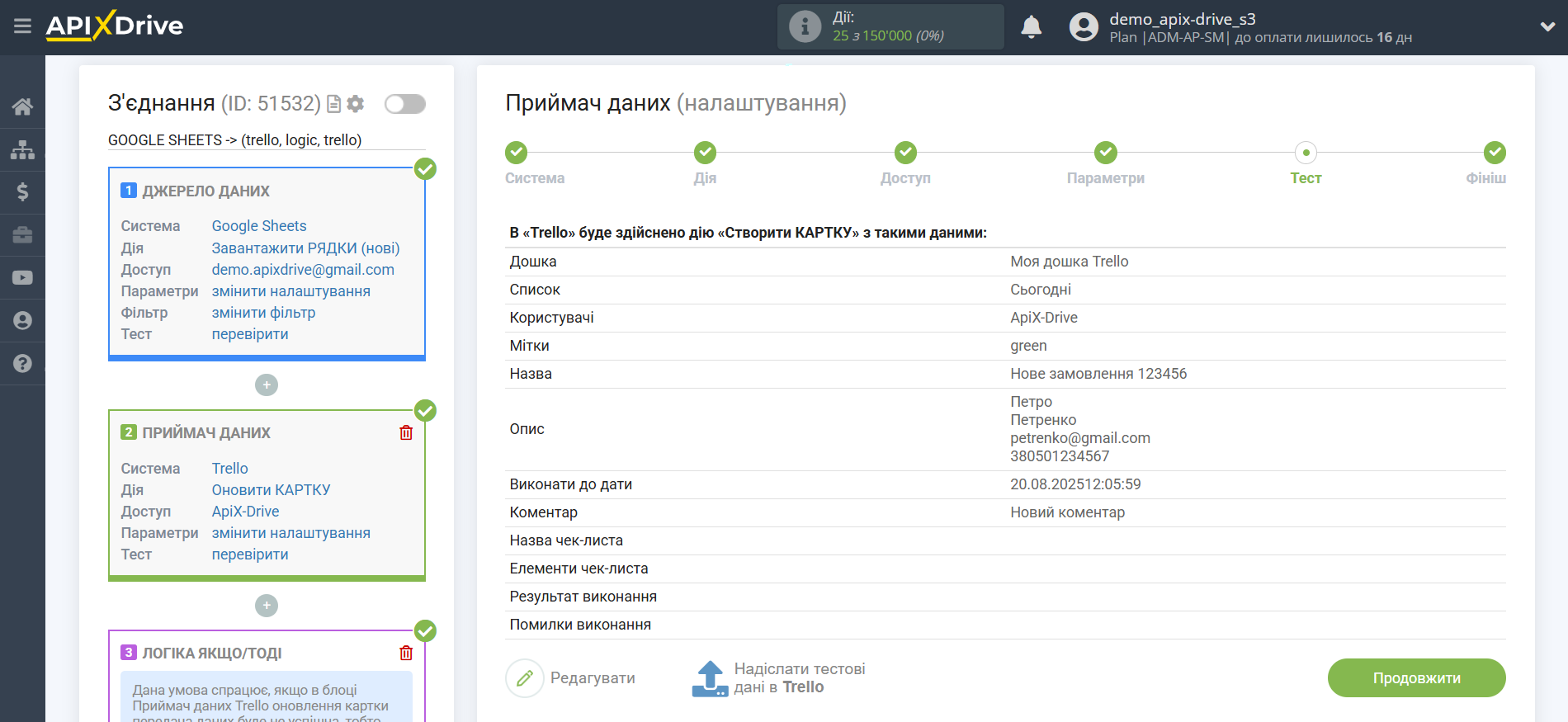Viewport: 1568px width, 722px height.
Task: Click the petrenko@gmail.com description text
Action: pos(1080,438)
